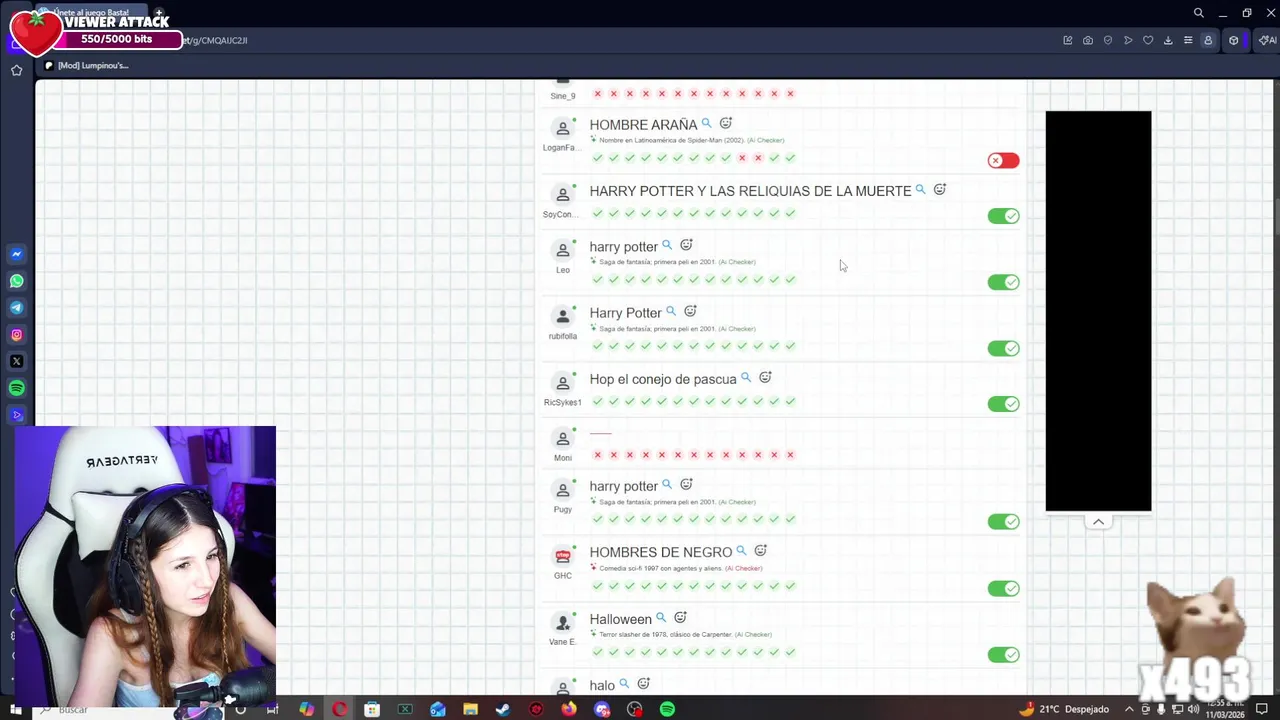Select the [Mod] Lumpinou's bookmark tab
Viewport: 1280px width, 720px height.
pyautogui.click(x=86, y=65)
